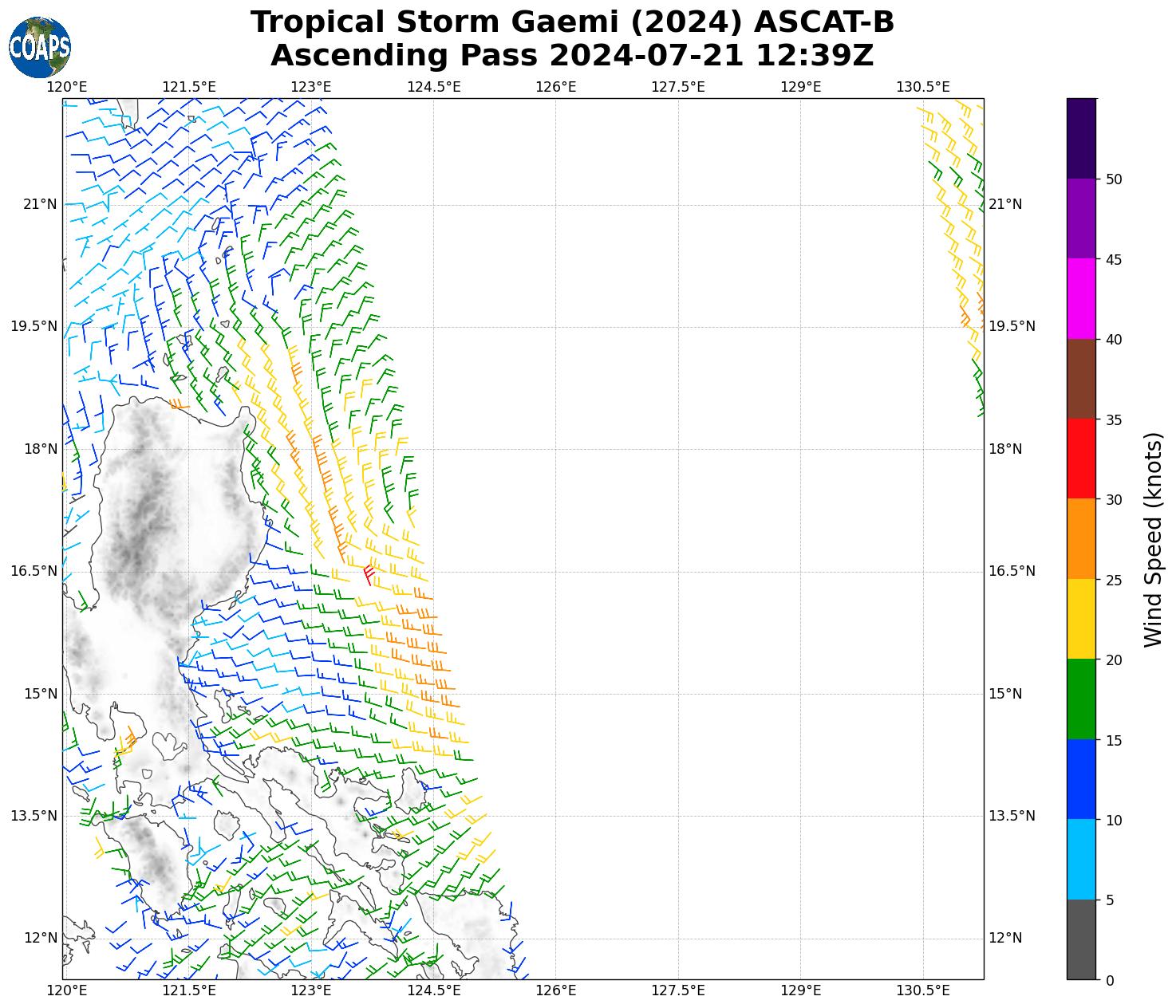Select the light blue 5–10 knot colorbar segment

1081,860
